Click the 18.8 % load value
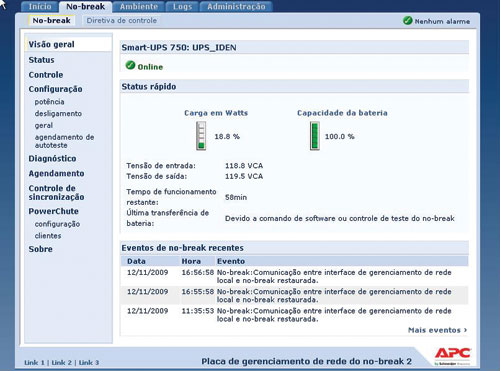Image resolution: width=500 pixels, height=371 pixels. [227, 136]
